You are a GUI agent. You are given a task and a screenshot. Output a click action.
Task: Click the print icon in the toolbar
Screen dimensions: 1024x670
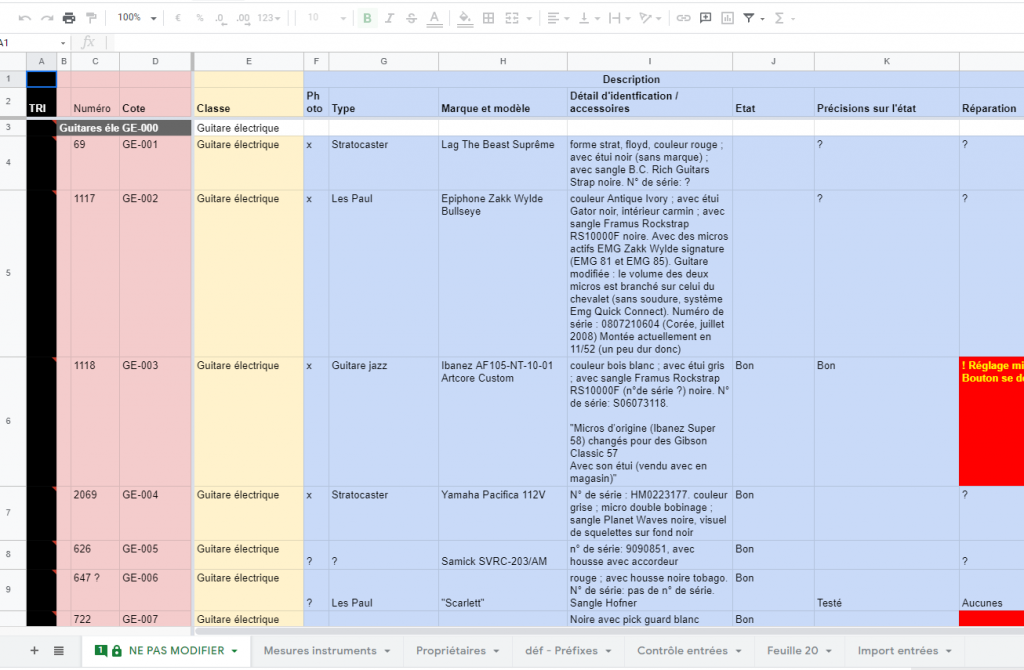tap(68, 18)
